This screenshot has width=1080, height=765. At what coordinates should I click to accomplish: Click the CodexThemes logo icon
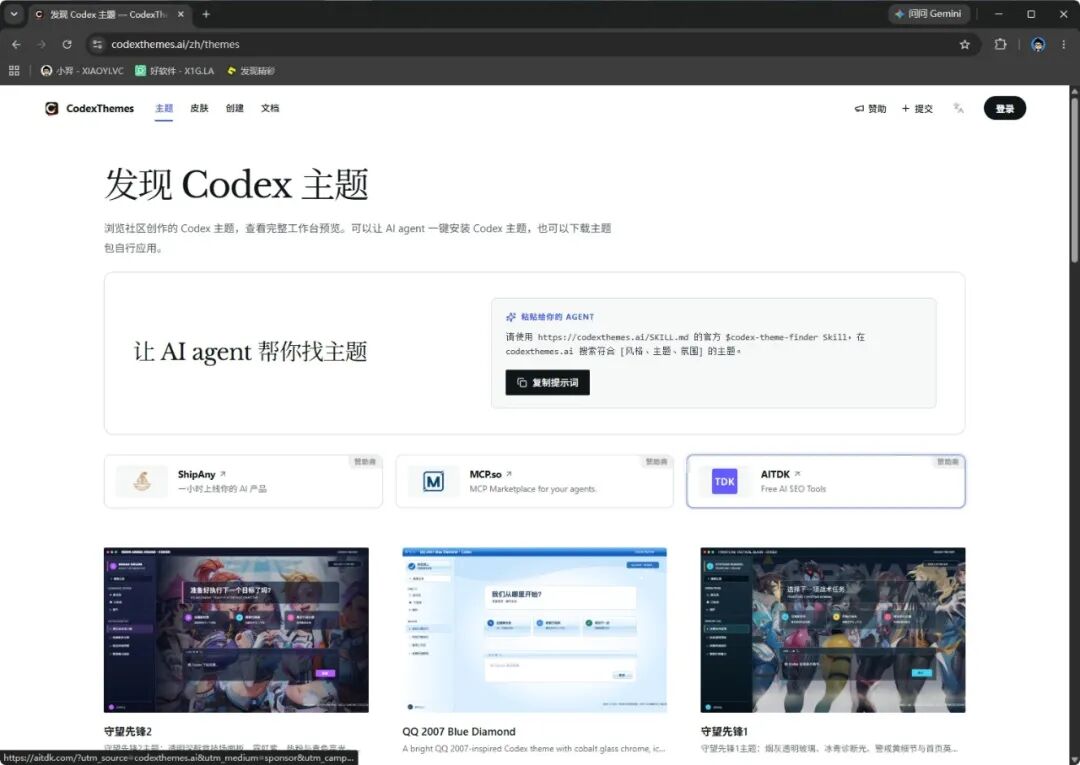52,108
